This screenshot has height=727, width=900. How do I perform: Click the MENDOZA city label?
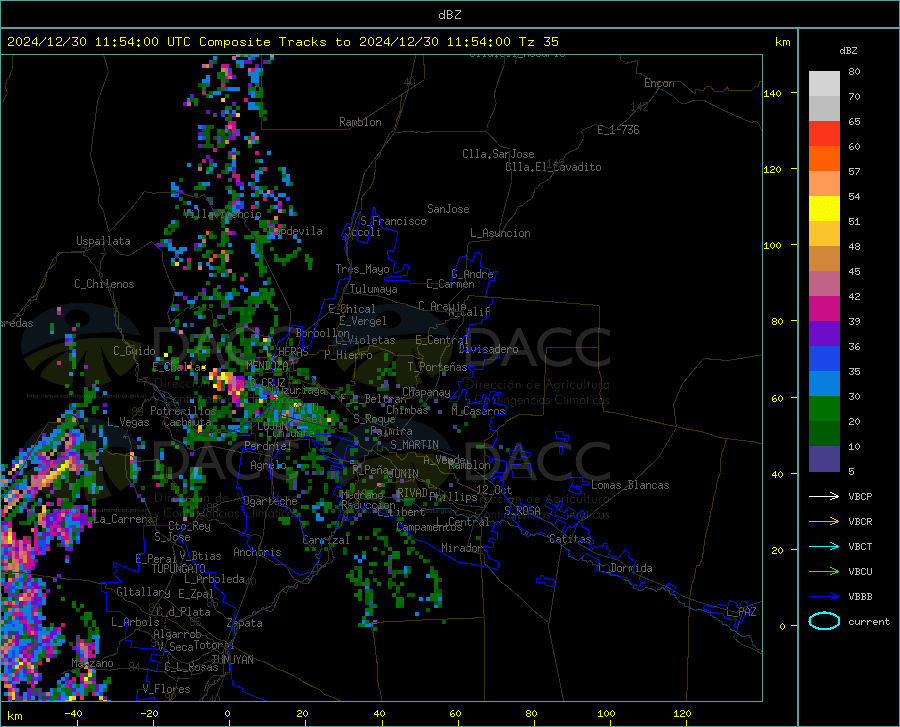267,365
